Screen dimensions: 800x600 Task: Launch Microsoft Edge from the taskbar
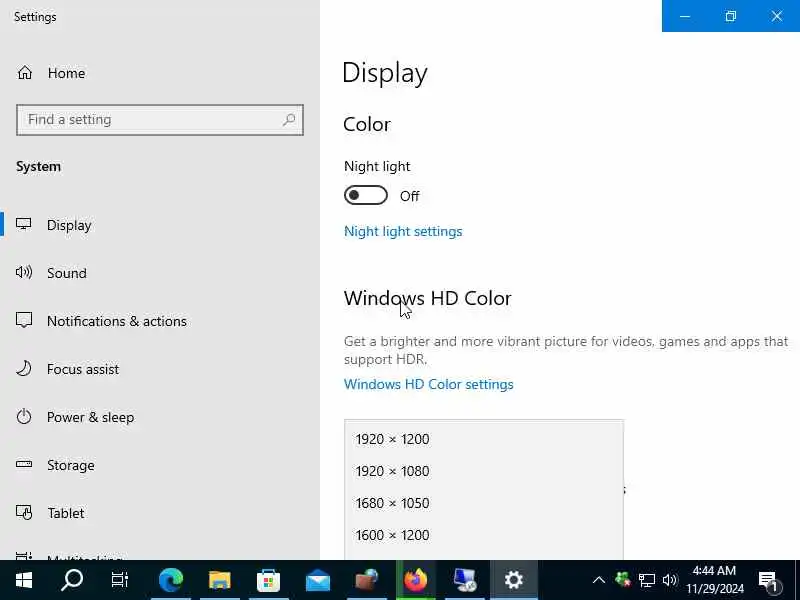click(171, 580)
